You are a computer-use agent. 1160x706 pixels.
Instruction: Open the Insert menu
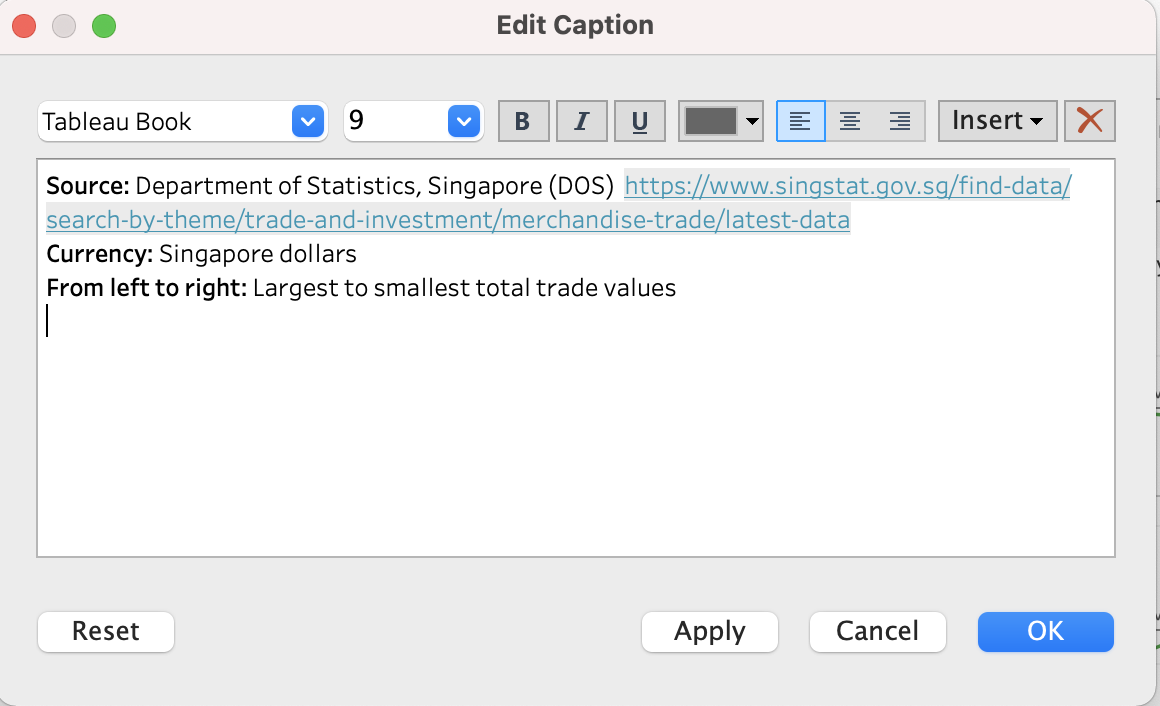pyautogui.click(x=997, y=121)
